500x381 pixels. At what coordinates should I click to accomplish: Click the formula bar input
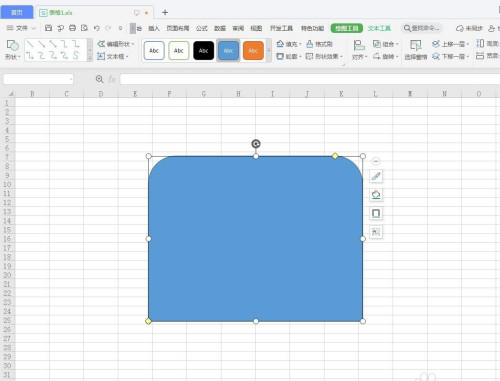point(310,79)
